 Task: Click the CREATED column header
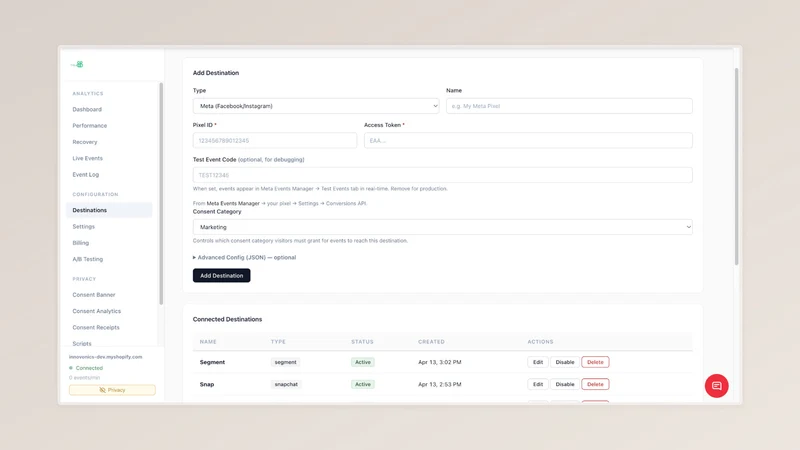tap(431, 342)
